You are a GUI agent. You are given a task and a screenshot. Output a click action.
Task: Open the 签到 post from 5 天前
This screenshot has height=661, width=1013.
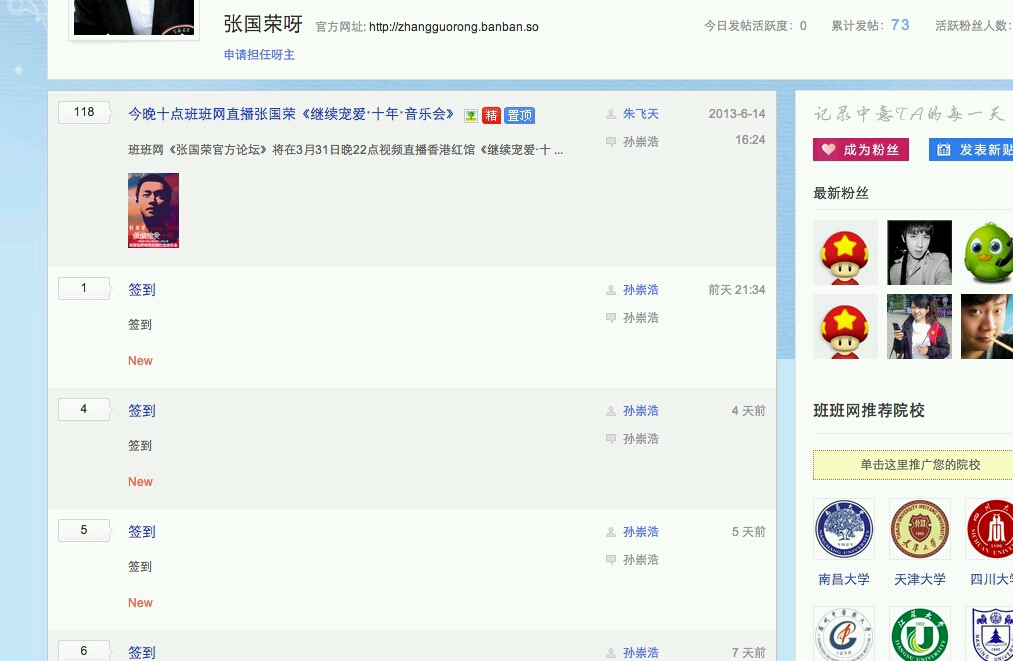[141, 531]
